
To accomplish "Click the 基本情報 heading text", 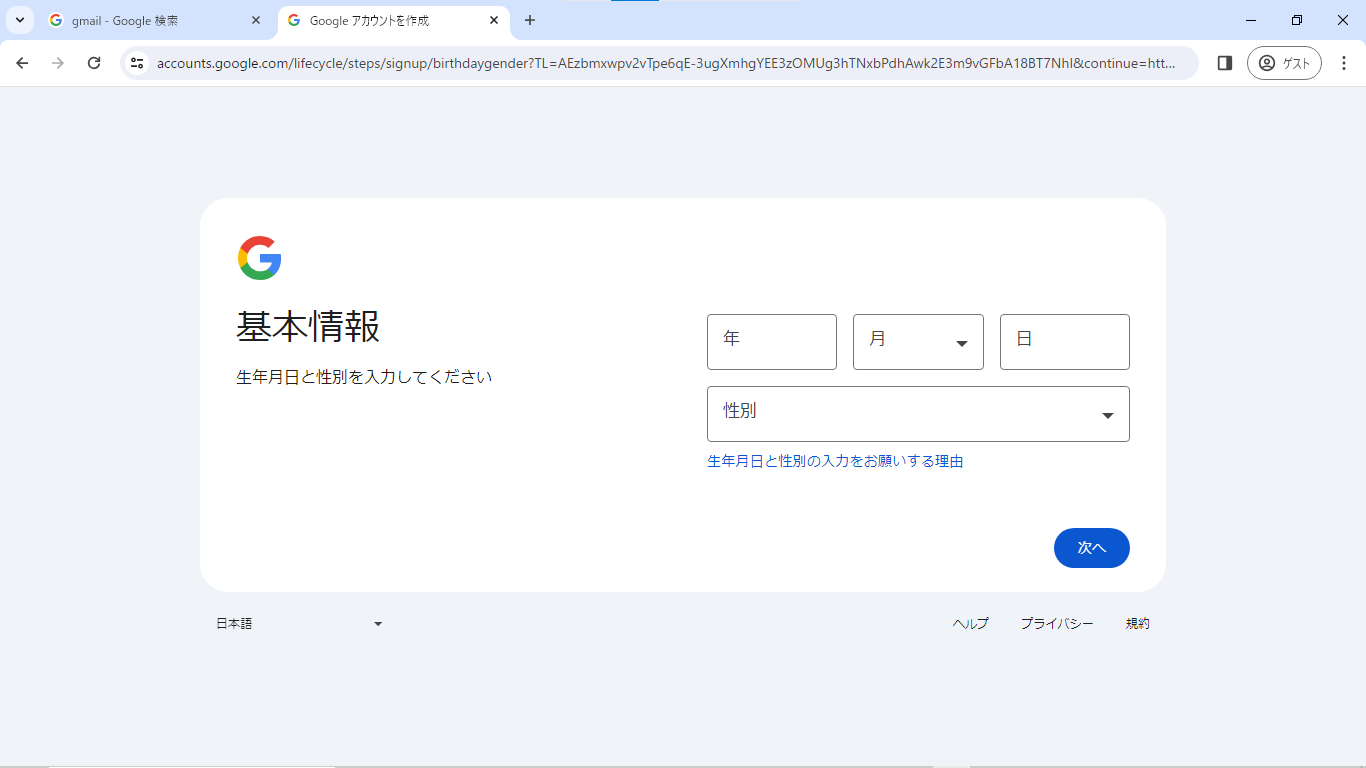I will point(308,327).
